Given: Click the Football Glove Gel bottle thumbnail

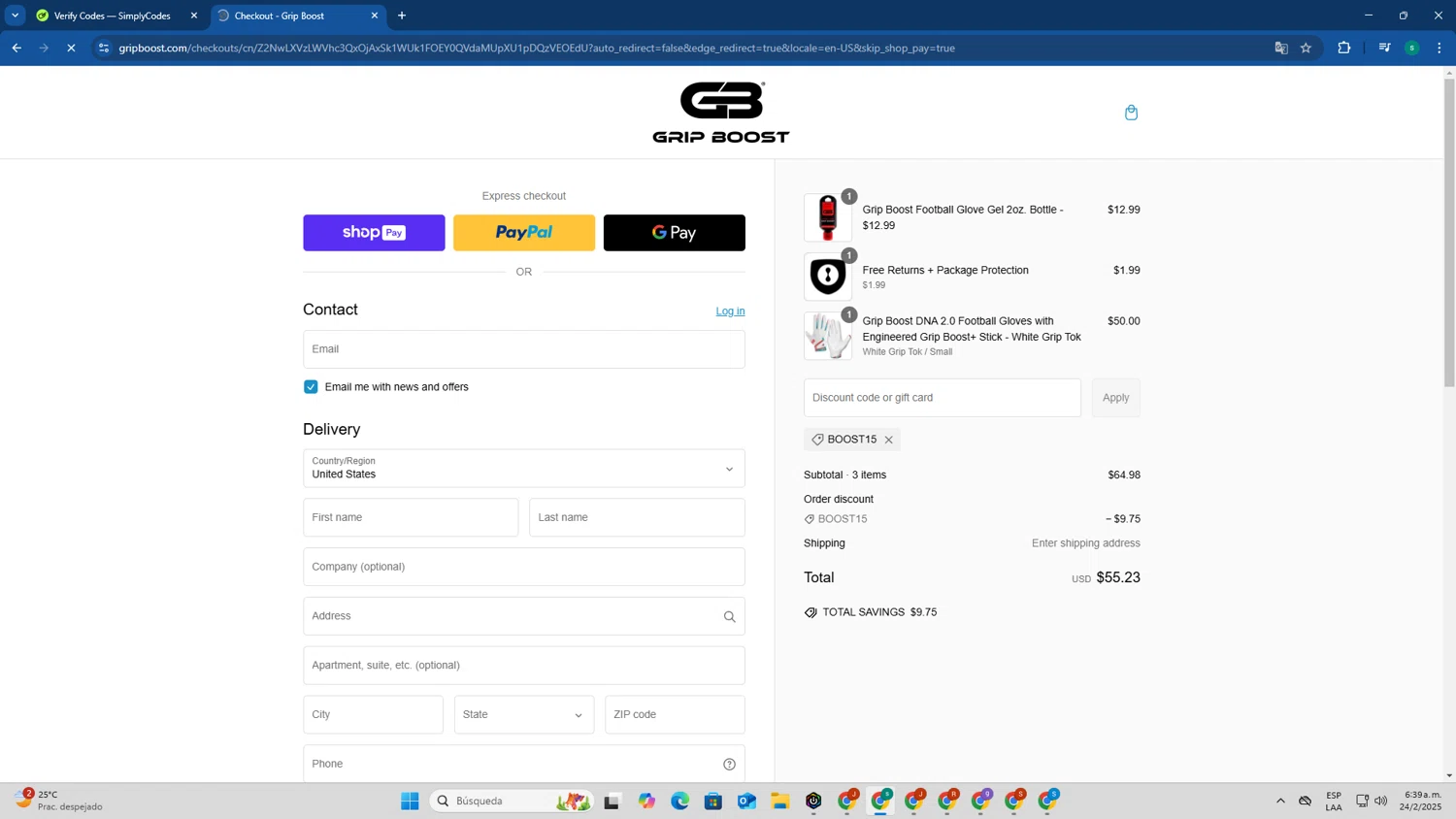Looking at the screenshot, I should [828, 217].
